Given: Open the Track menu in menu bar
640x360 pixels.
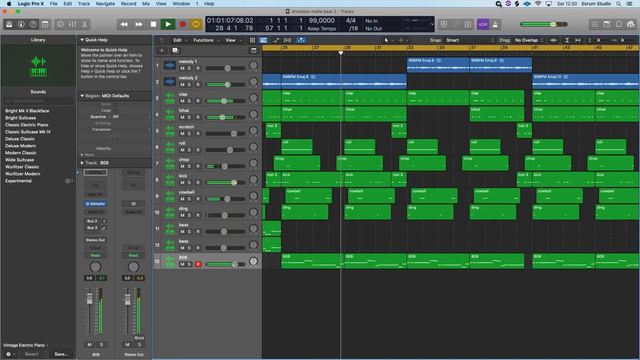Looking at the screenshot, I should (x=84, y=4).
